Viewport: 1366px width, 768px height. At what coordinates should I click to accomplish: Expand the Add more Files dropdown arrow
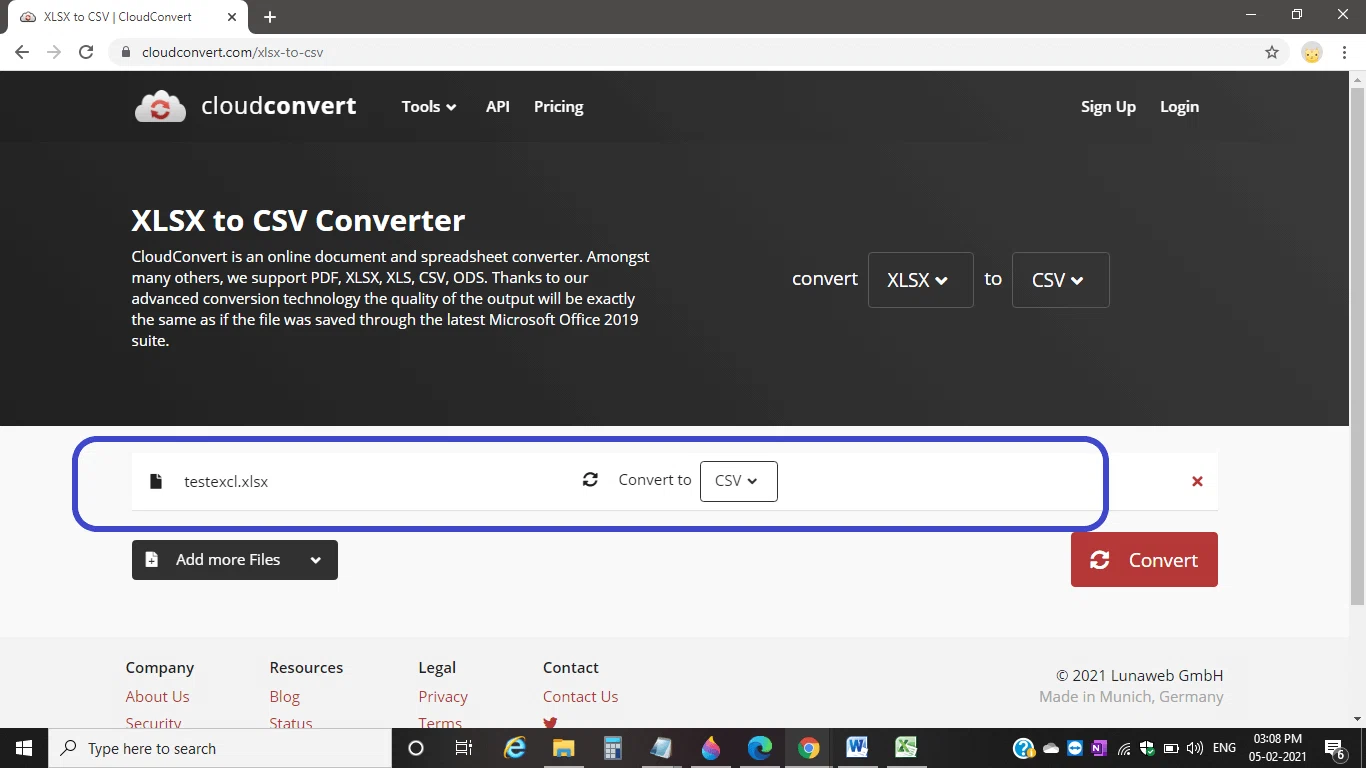(x=316, y=560)
